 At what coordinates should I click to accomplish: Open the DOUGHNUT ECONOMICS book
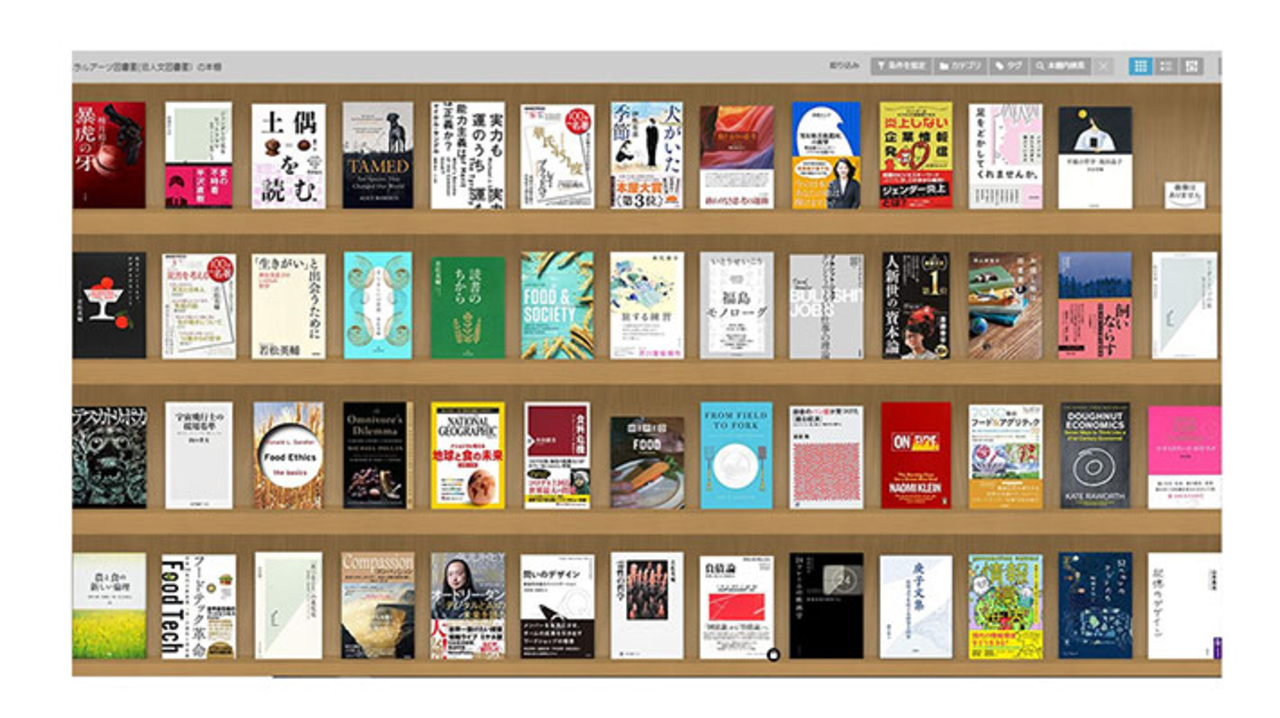tap(1095, 455)
